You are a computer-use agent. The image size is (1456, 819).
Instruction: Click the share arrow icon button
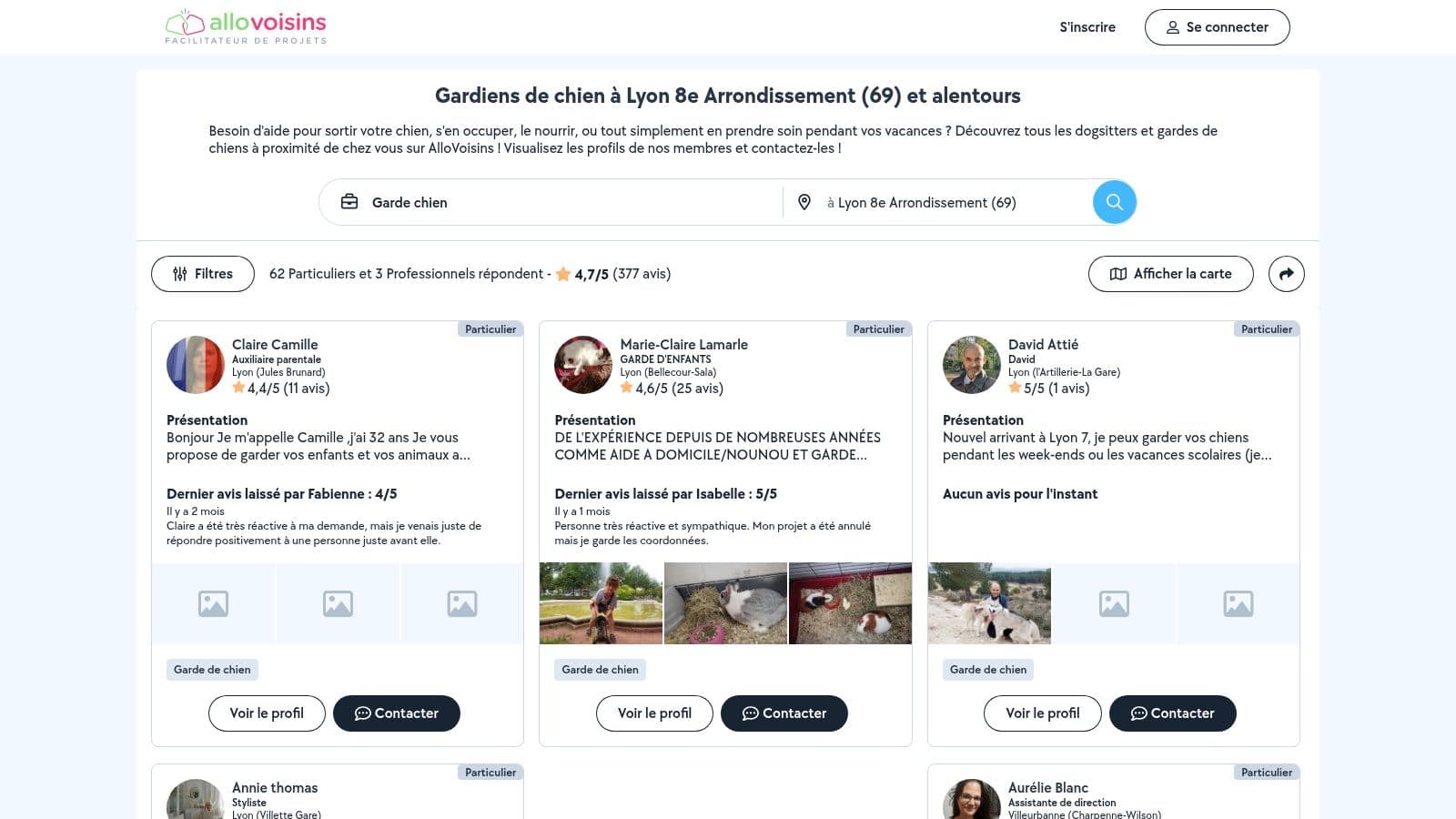(x=1286, y=274)
